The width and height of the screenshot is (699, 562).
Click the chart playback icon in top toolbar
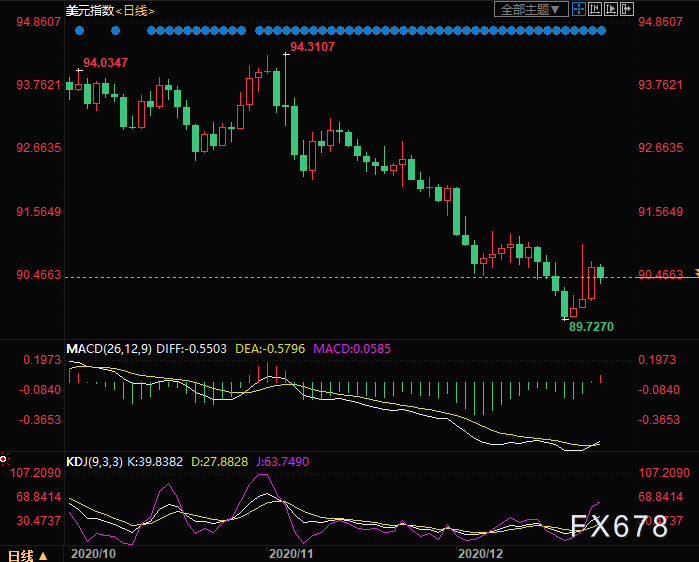(609, 9)
